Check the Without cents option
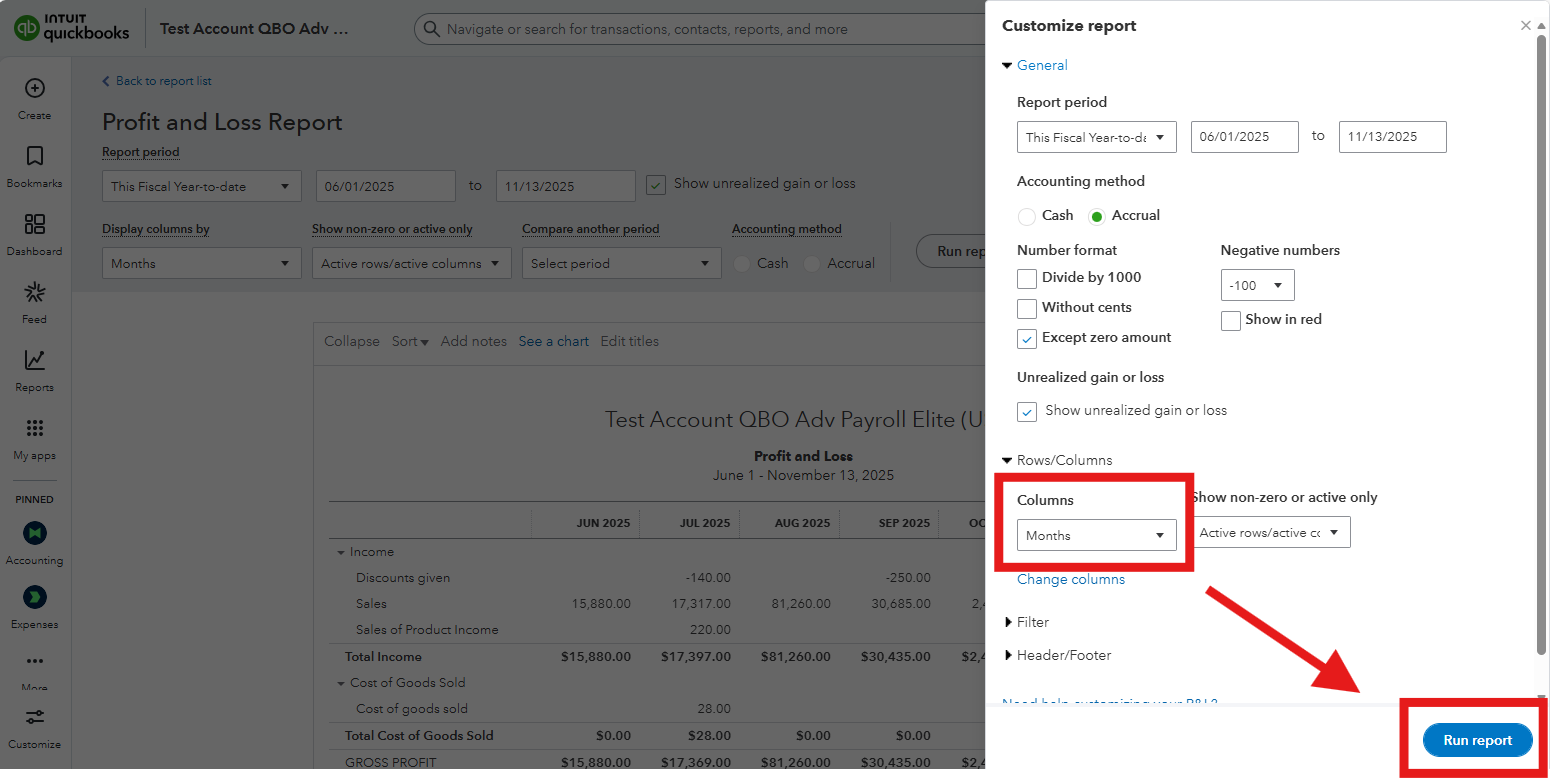 (x=1027, y=308)
